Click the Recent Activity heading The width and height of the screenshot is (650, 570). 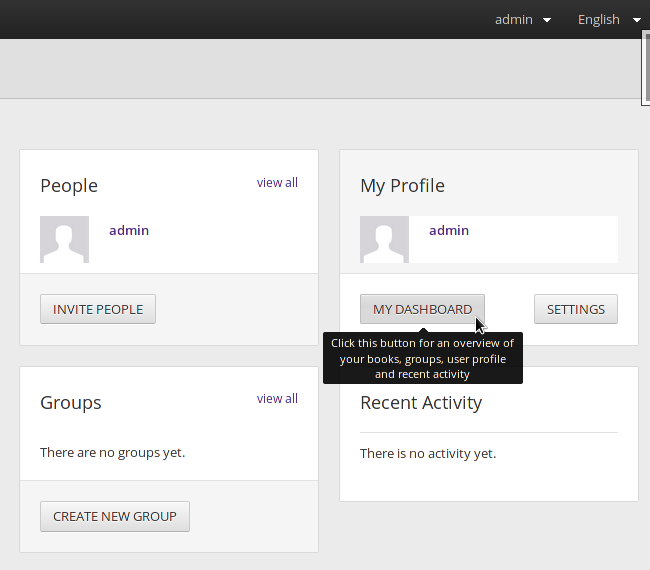tap(421, 403)
